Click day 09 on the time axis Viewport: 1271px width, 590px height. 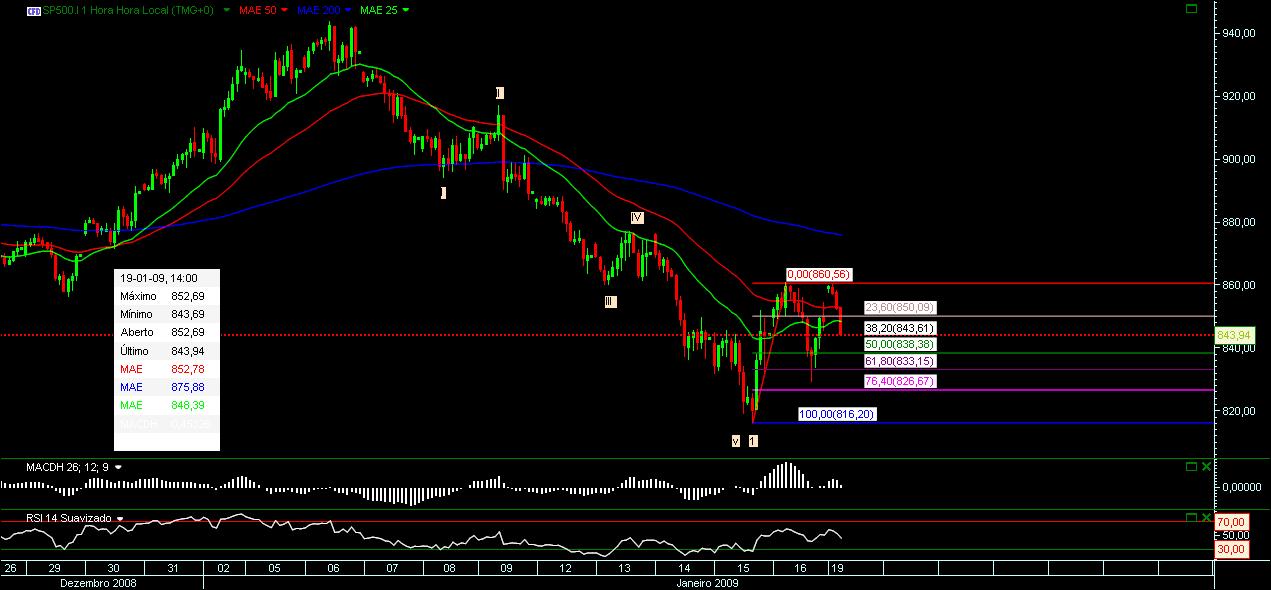[x=506, y=568]
